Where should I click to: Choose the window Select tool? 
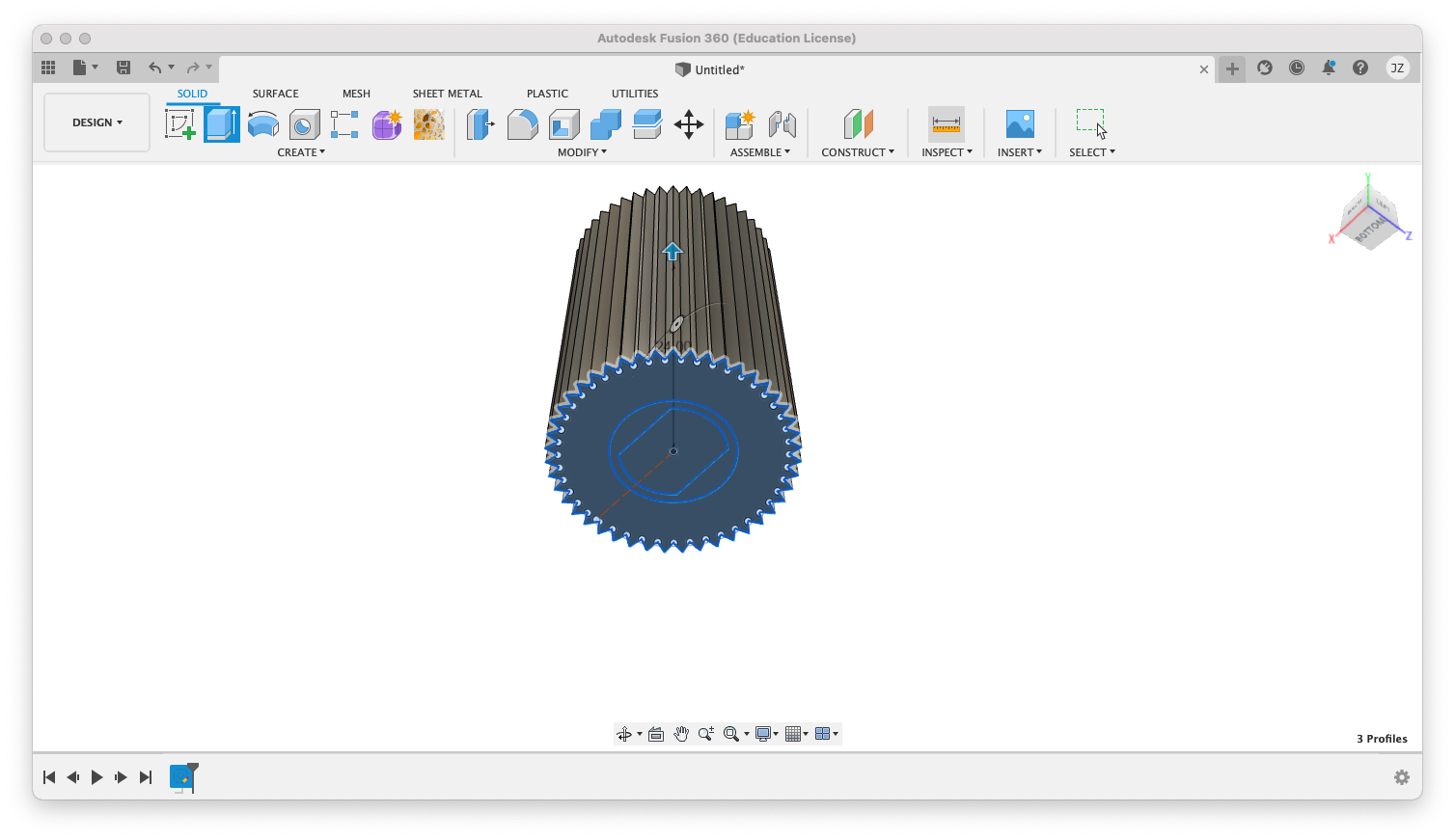(1091, 124)
